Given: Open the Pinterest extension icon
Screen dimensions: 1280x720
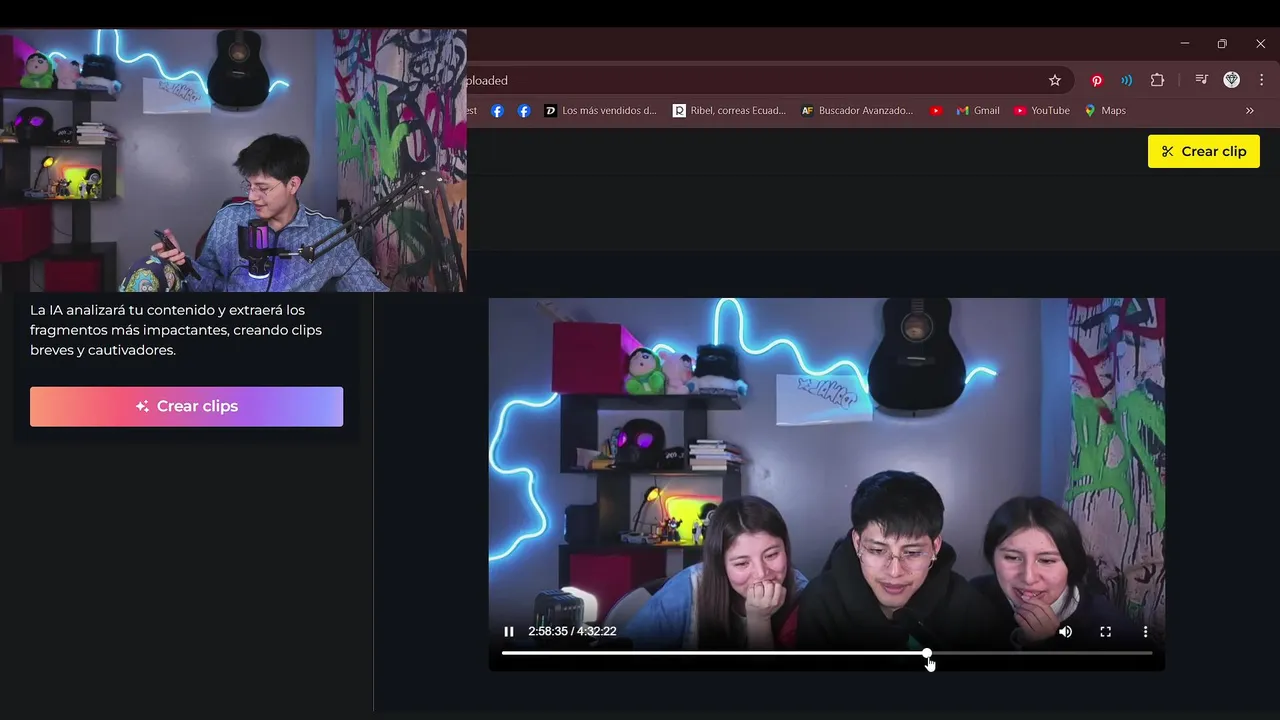Looking at the screenshot, I should 1097,80.
